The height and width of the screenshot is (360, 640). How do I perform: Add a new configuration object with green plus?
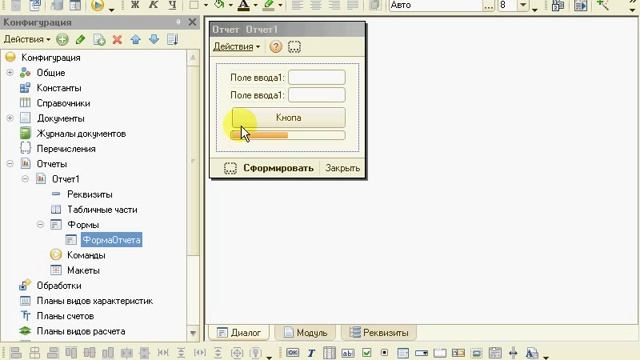tap(62, 40)
